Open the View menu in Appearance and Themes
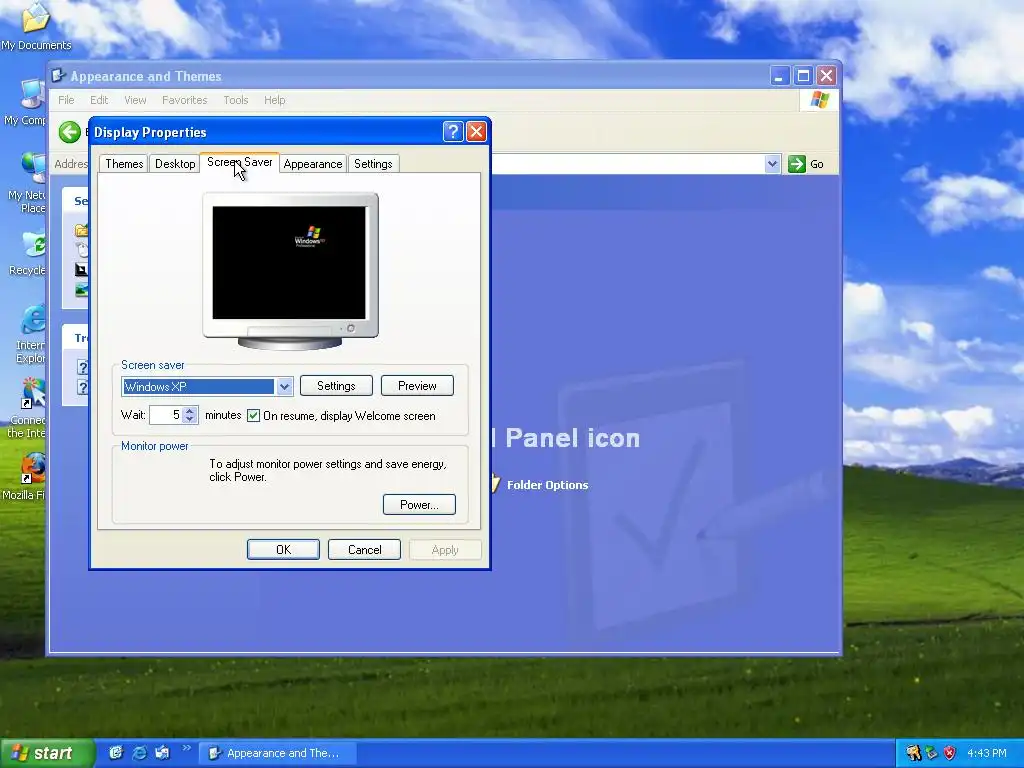1024x768 pixels. click(135, 100)
